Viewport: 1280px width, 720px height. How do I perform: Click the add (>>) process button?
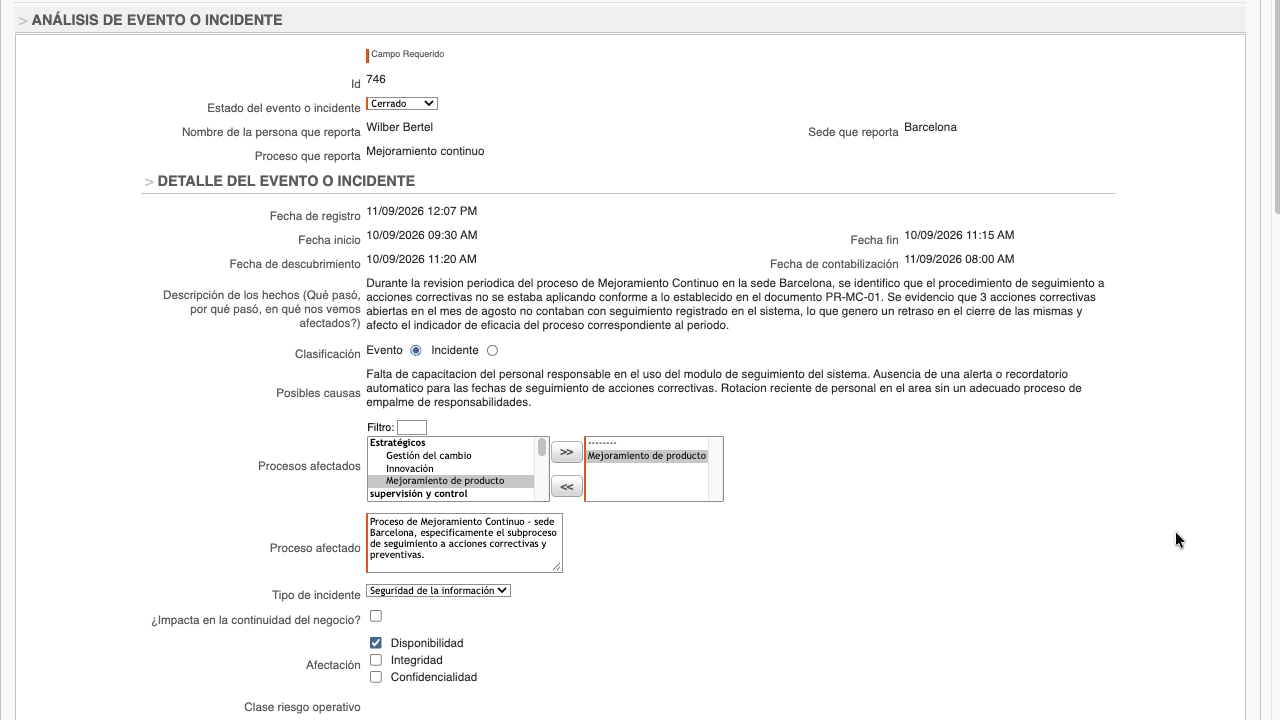(566, 453)
